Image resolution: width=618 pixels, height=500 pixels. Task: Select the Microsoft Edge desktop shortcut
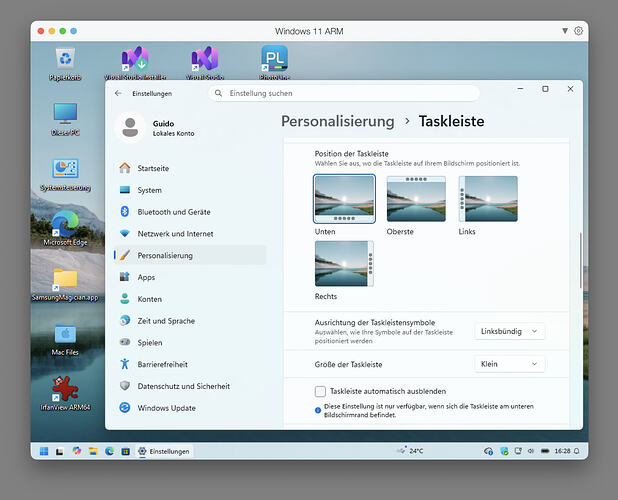click(65, 229)
